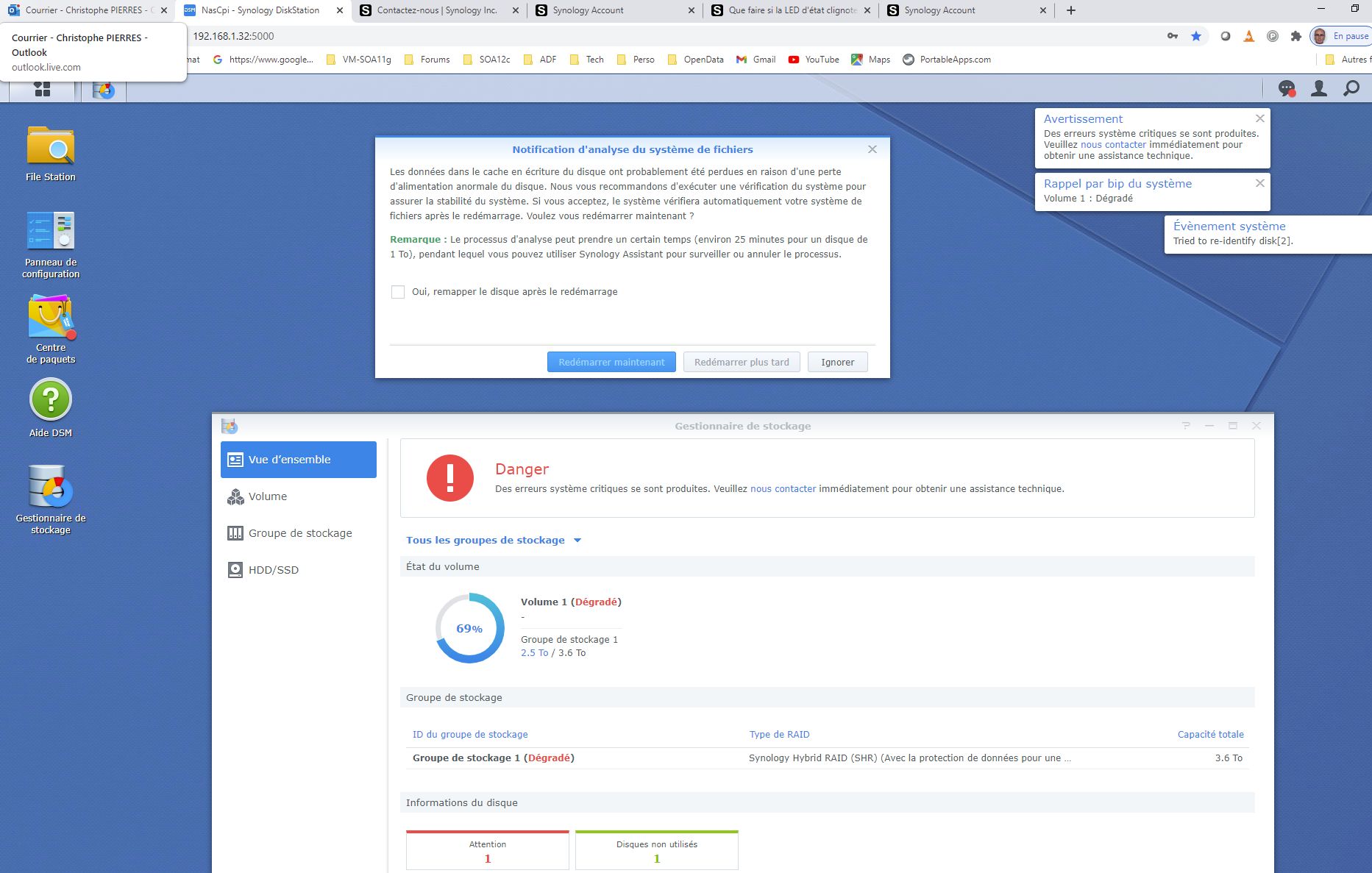
Task: Click the Redémarrer plus tard button
Action: (742, 362)
